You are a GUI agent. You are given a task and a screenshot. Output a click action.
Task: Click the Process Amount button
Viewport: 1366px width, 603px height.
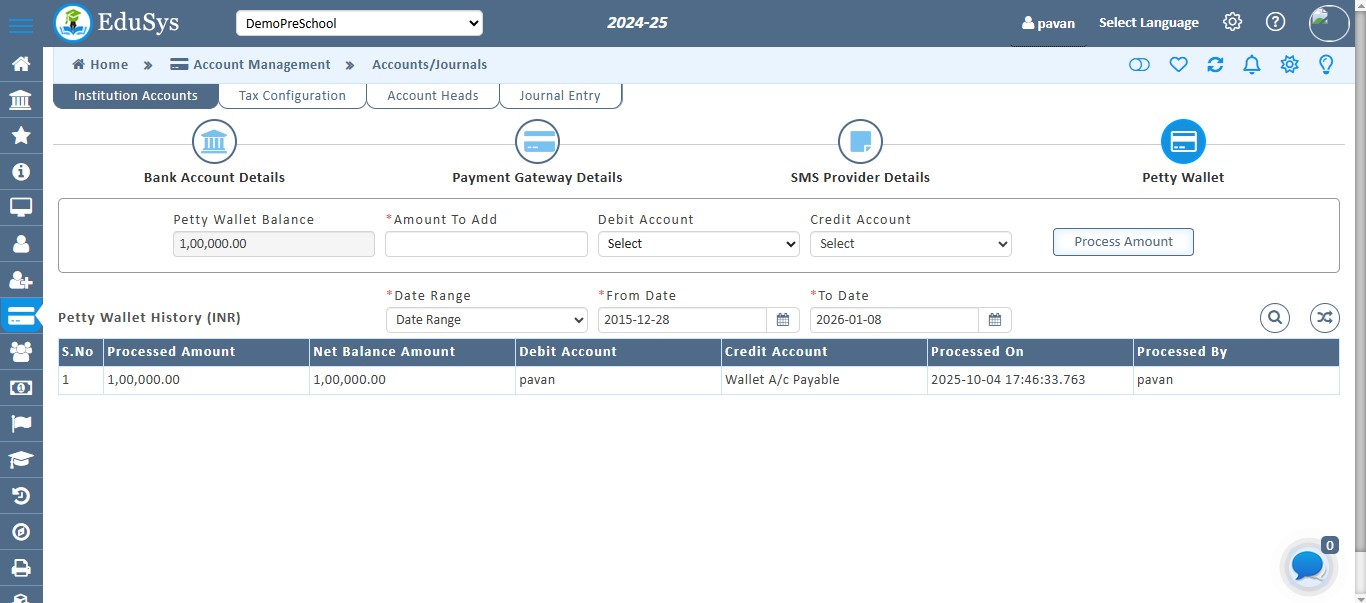point(1122,241)
